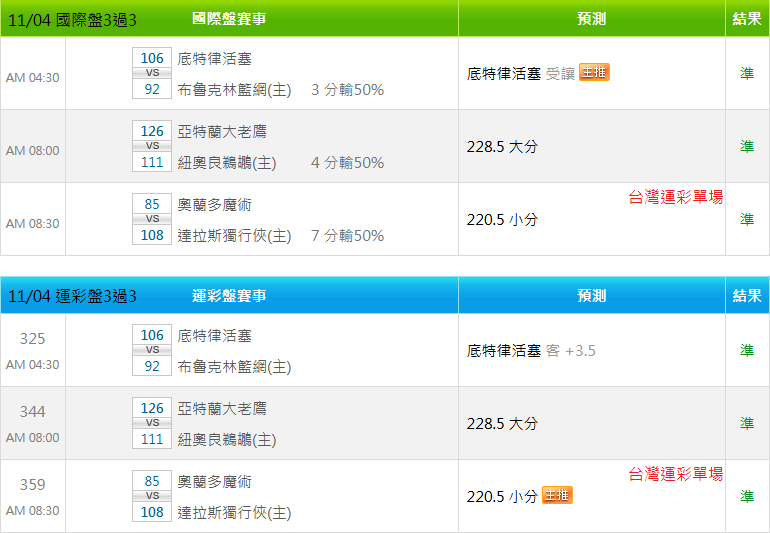The image size is (770, 533).
Task: Click score 126 in the 運彩盤 table
Action: coord(152,408)
